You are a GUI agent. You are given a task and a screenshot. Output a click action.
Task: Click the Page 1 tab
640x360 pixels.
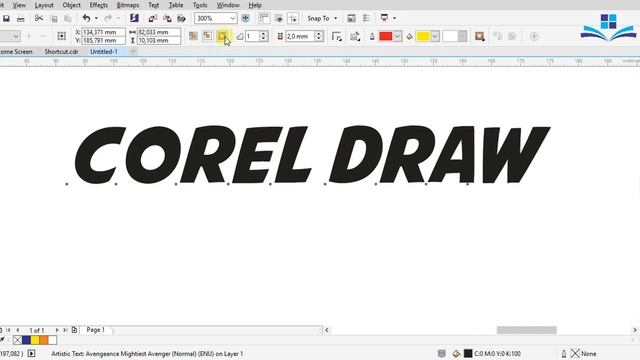(96, 330)
